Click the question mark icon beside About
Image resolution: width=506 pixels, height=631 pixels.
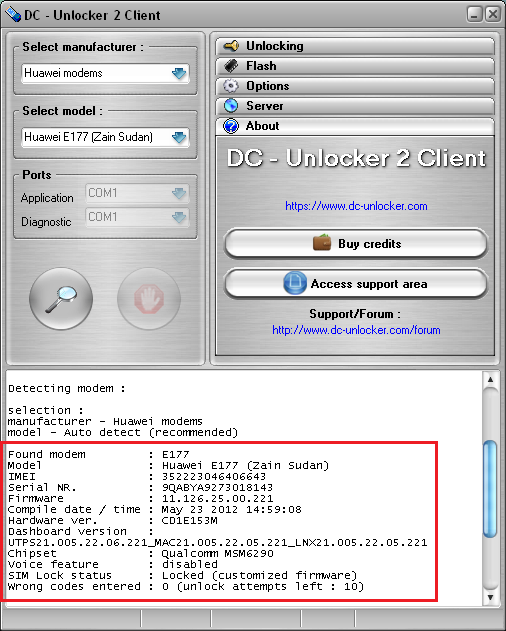231,126
